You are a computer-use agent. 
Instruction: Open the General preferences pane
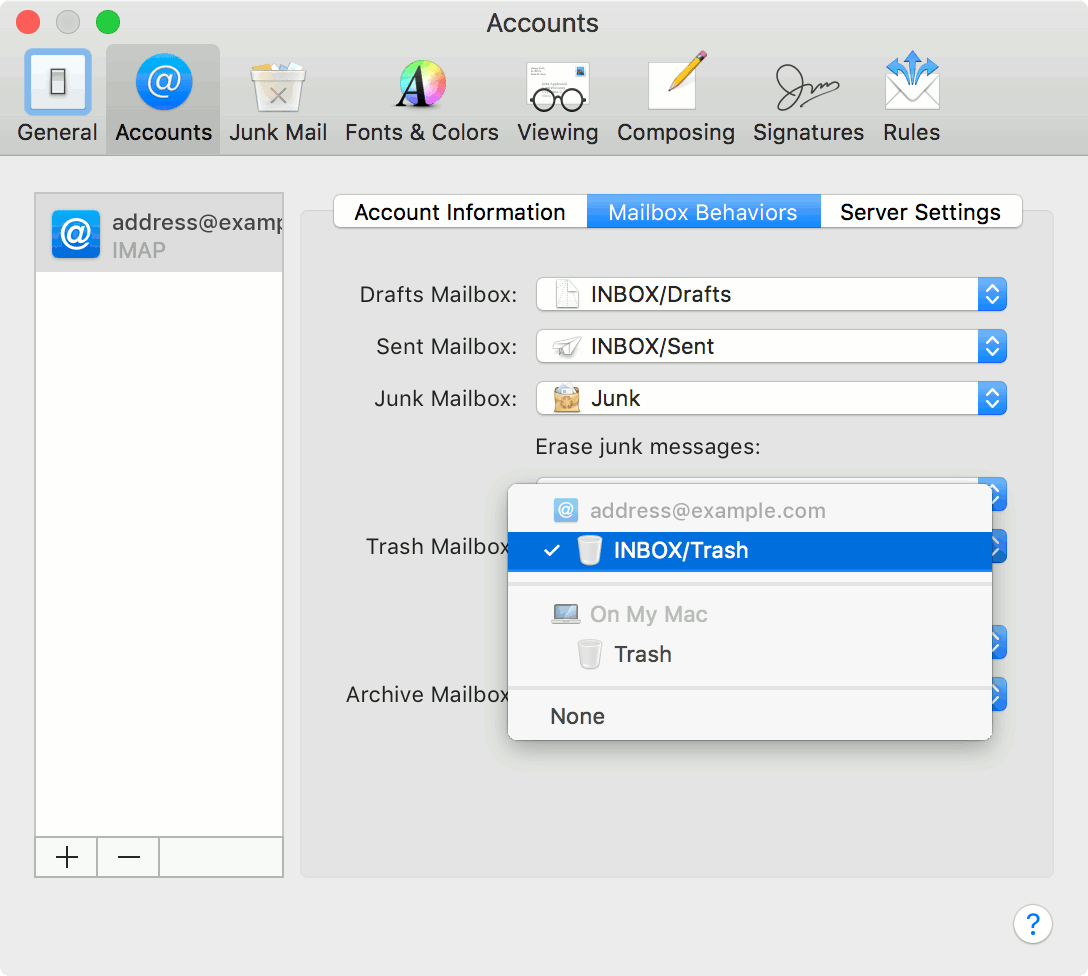(57, 97)
